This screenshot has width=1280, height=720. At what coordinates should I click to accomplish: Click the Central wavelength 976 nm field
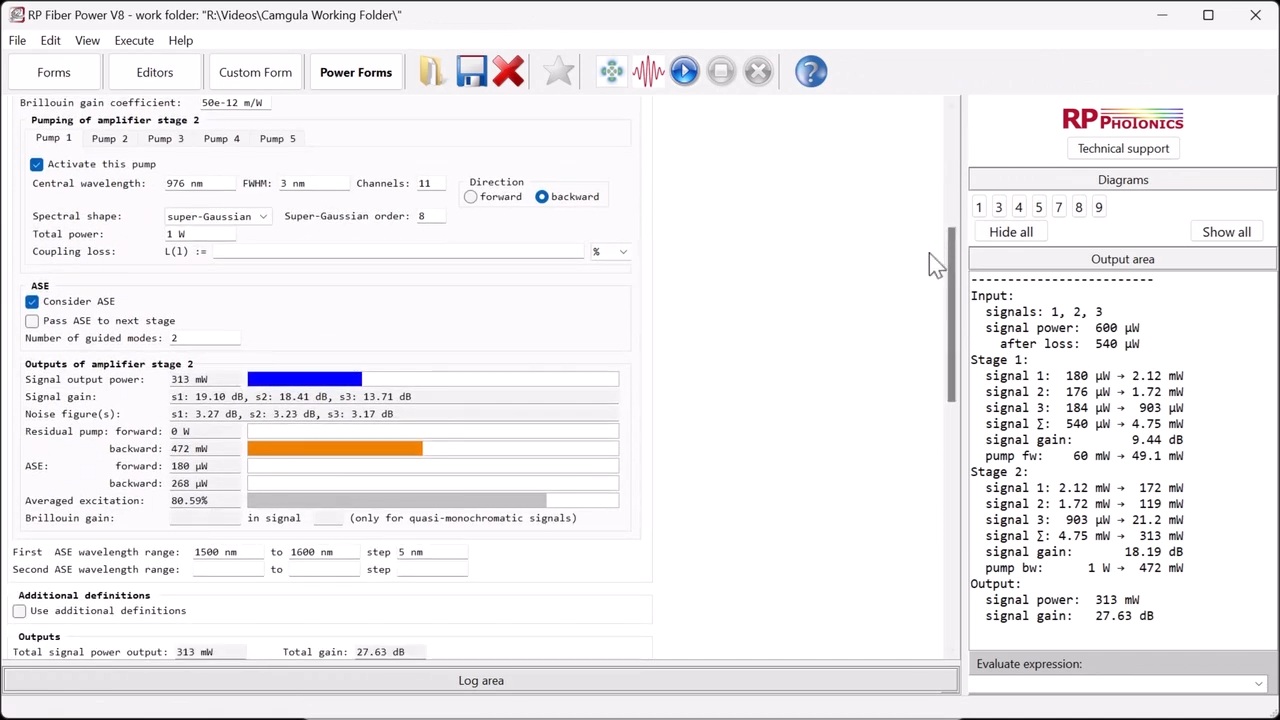tap(198, 184)
